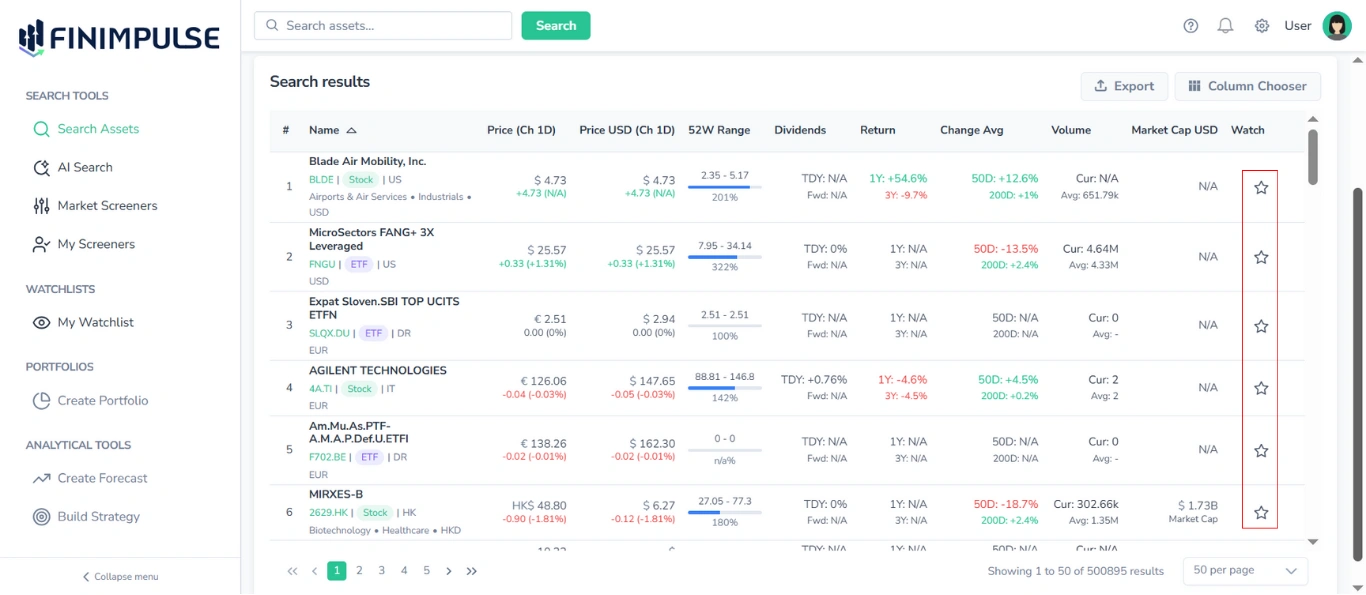Open Create Portfolio from the sidebar
Image resolution: width=1366 pixels, height=595 pixels.
click(x=42, y=400)
